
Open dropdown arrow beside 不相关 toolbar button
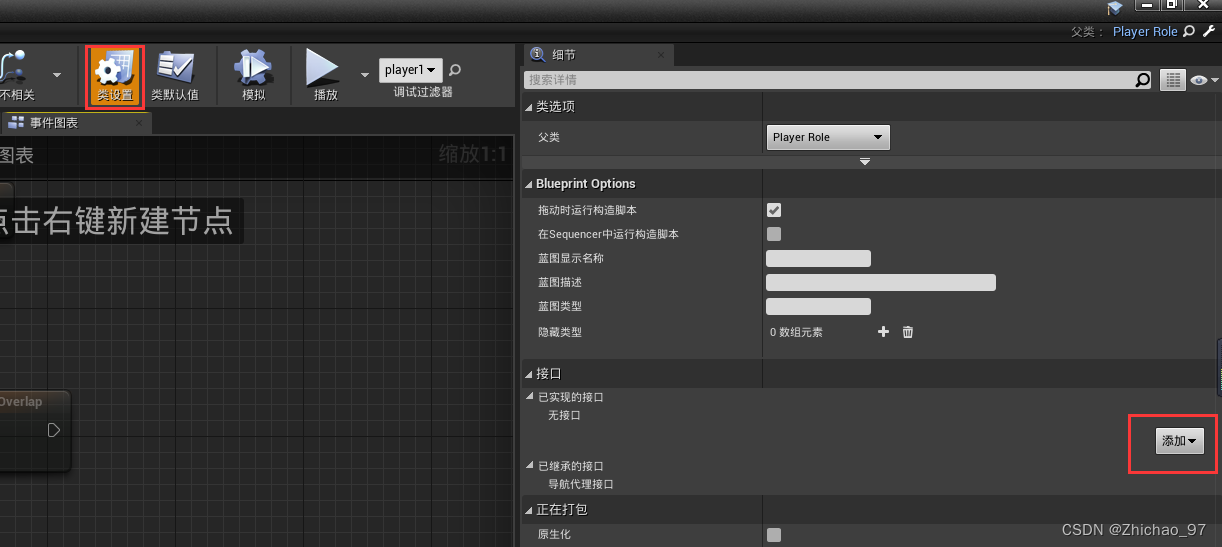[56, 75]
